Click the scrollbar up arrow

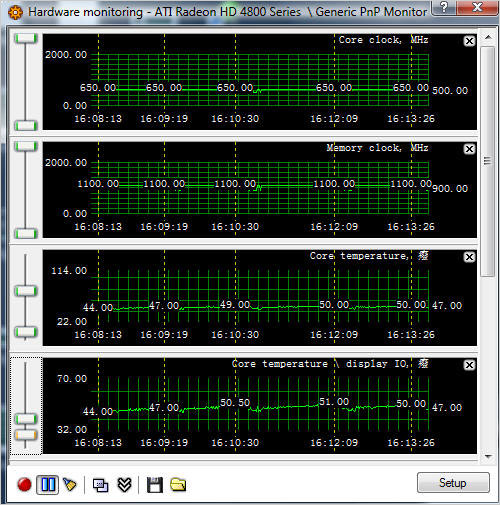coord(488,37)
